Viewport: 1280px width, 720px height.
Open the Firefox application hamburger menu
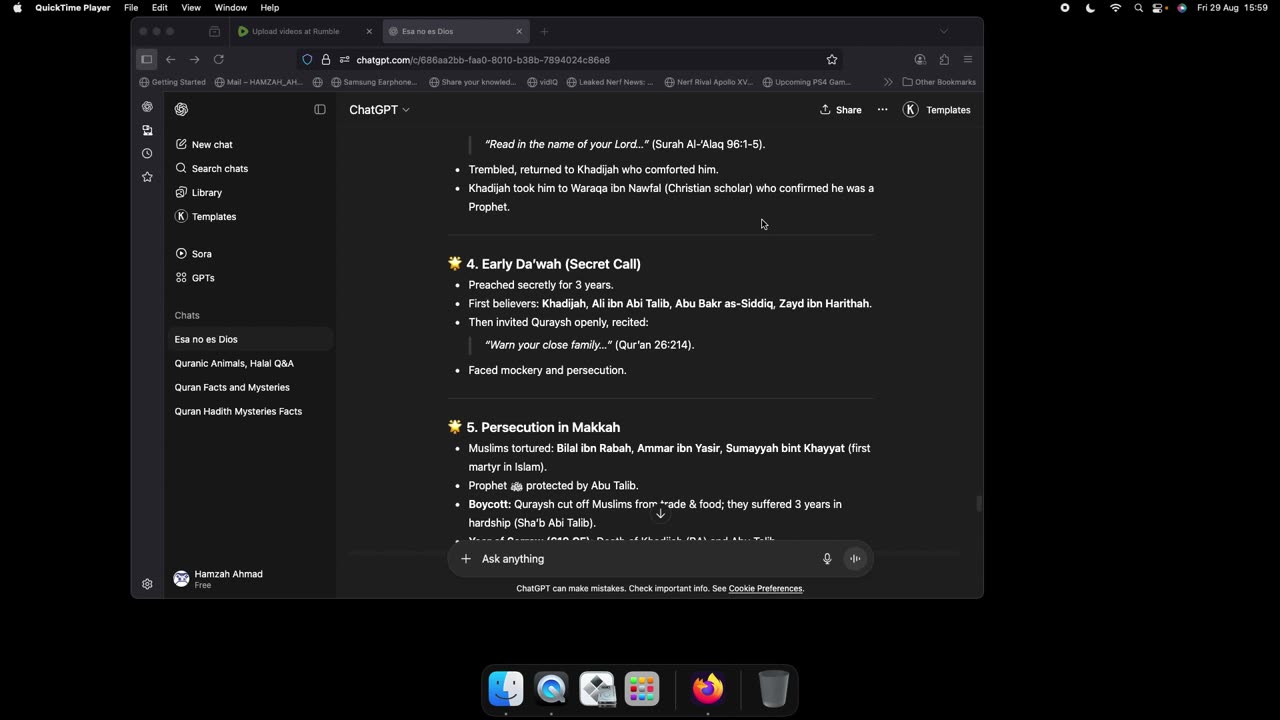tap(968, 59)
